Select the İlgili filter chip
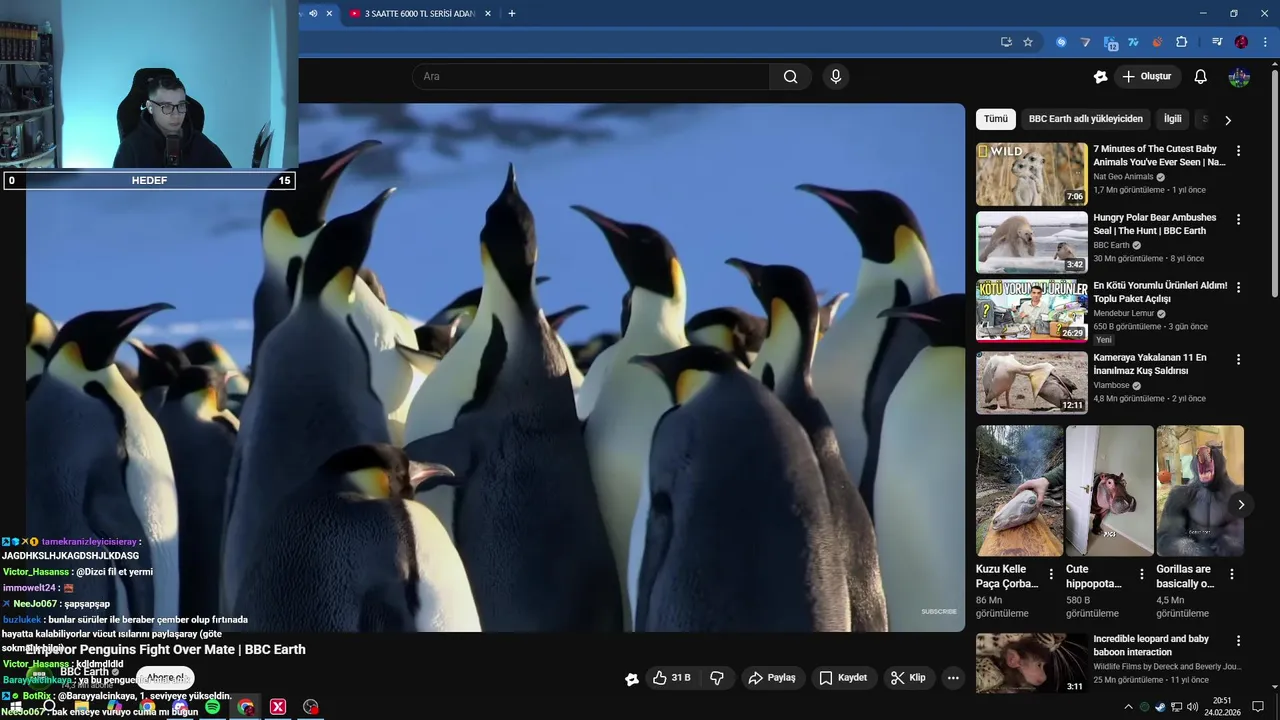 coord(1172,119)
